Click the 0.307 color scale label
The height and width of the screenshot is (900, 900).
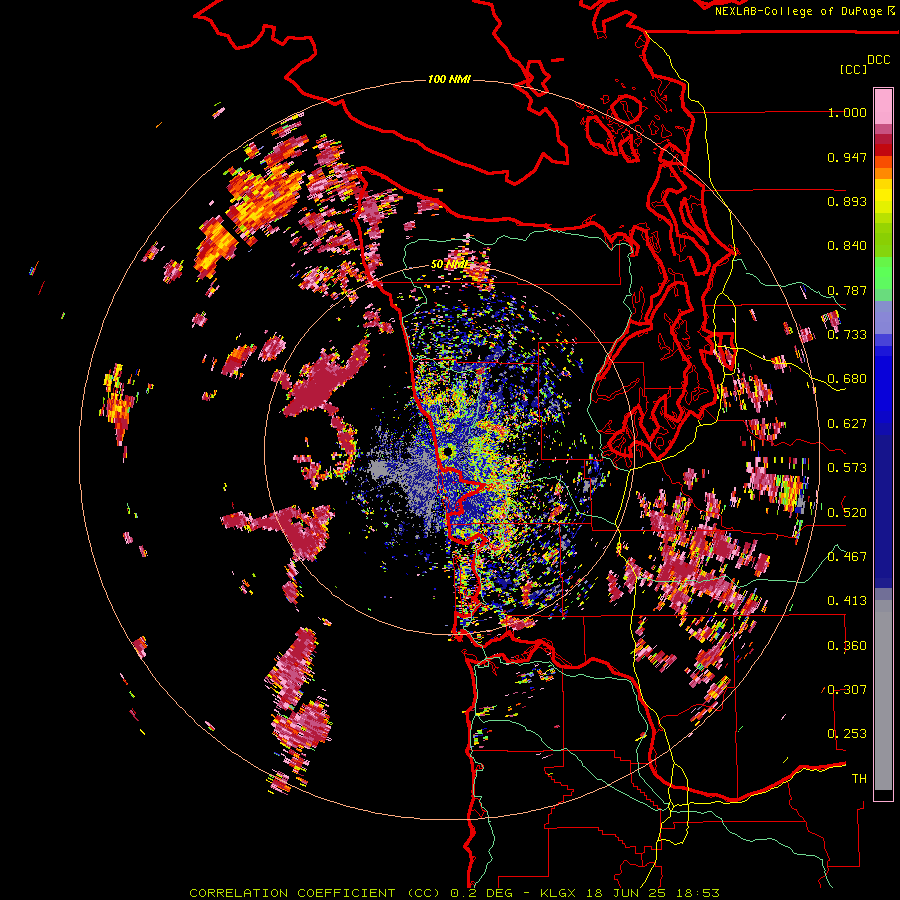(847, 689)
